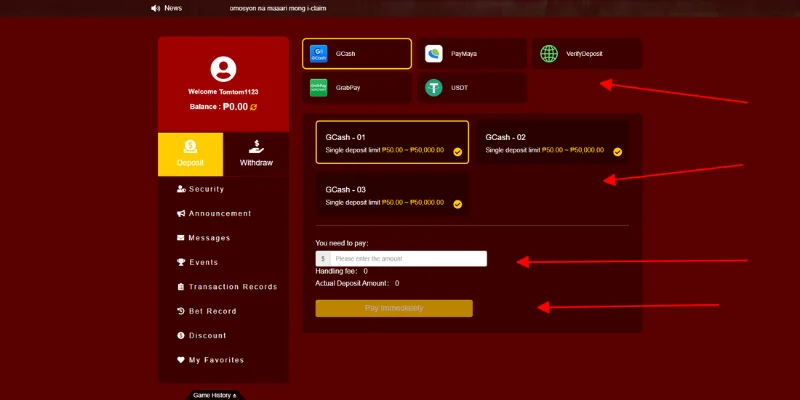The image size is (800, 400).
Task: Refresh the balance with the orange icon
Action: point(254,107)
